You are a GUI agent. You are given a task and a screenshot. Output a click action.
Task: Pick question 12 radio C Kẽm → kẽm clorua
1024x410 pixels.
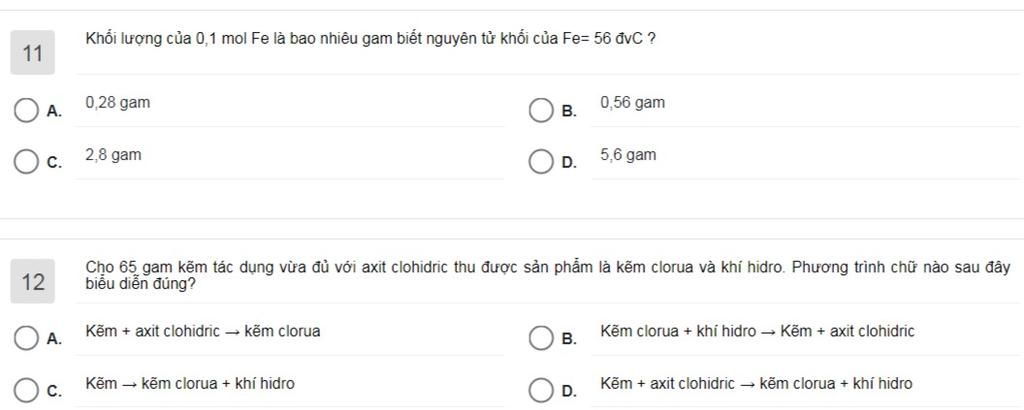(26, 390)
